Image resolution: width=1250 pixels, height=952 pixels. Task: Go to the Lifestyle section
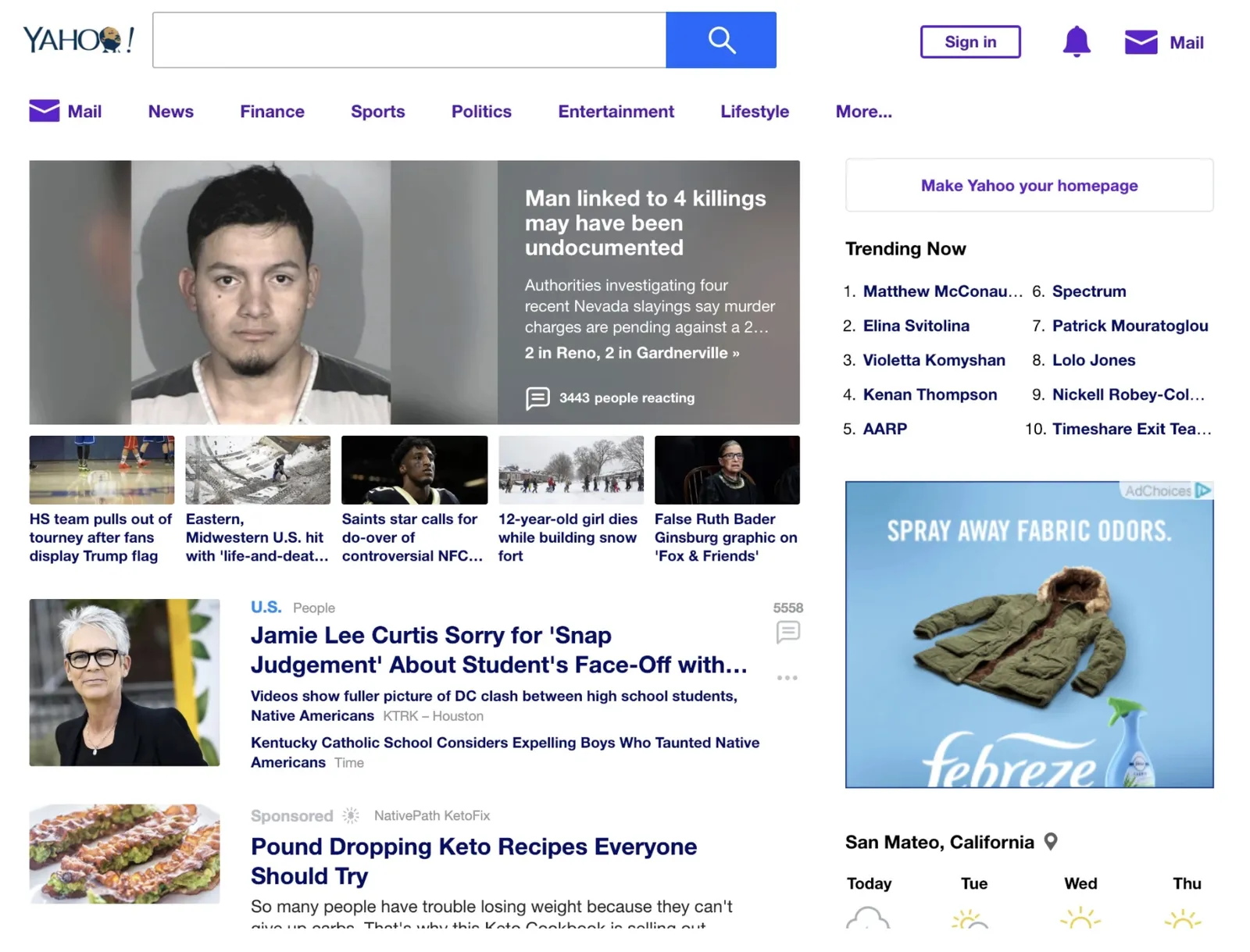pos(755,112)
